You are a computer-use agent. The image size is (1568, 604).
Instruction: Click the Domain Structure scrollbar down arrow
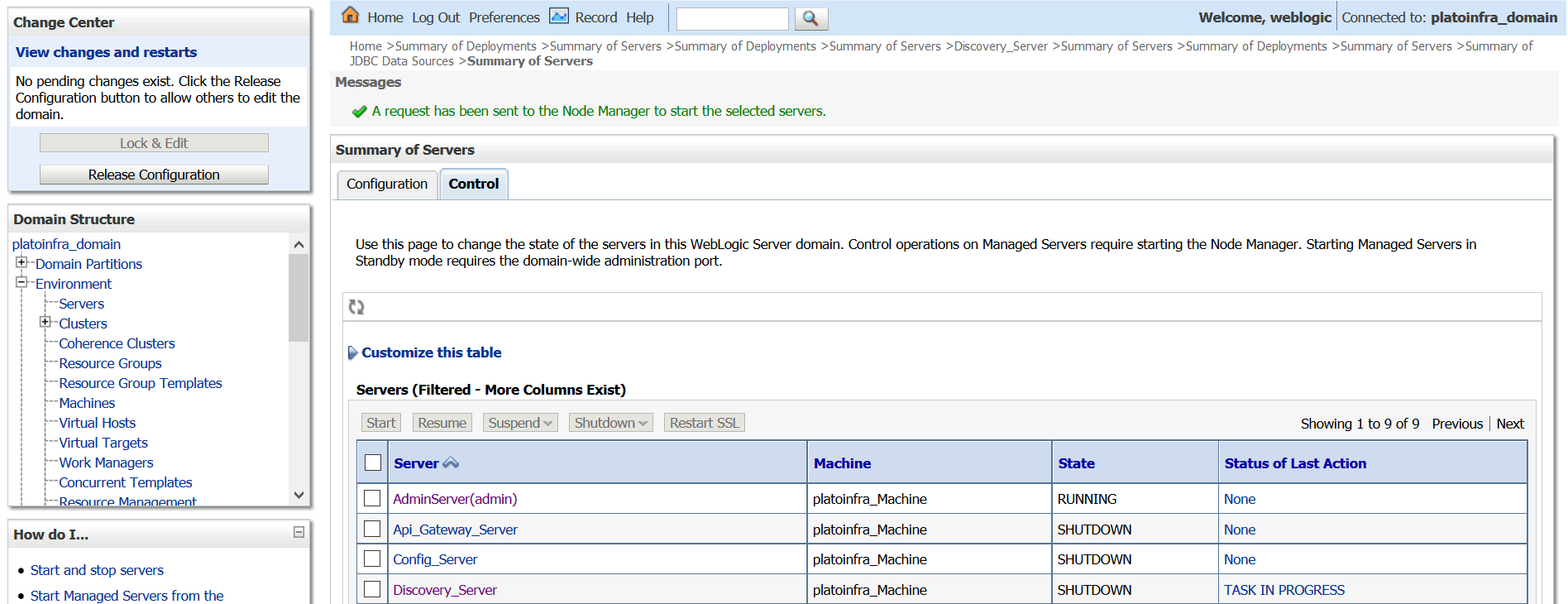[x=299, y=495]
